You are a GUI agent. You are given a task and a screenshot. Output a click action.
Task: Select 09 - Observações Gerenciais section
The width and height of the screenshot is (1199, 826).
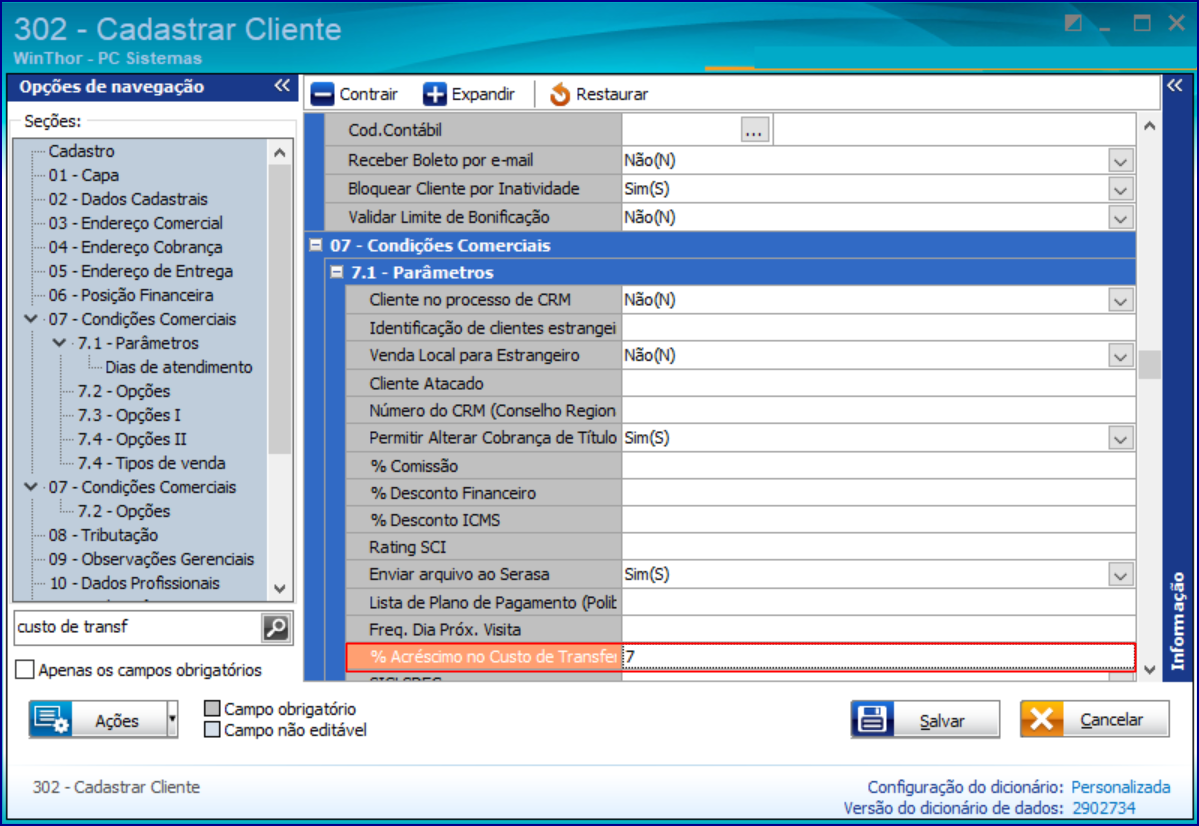[x=151, y=559]
